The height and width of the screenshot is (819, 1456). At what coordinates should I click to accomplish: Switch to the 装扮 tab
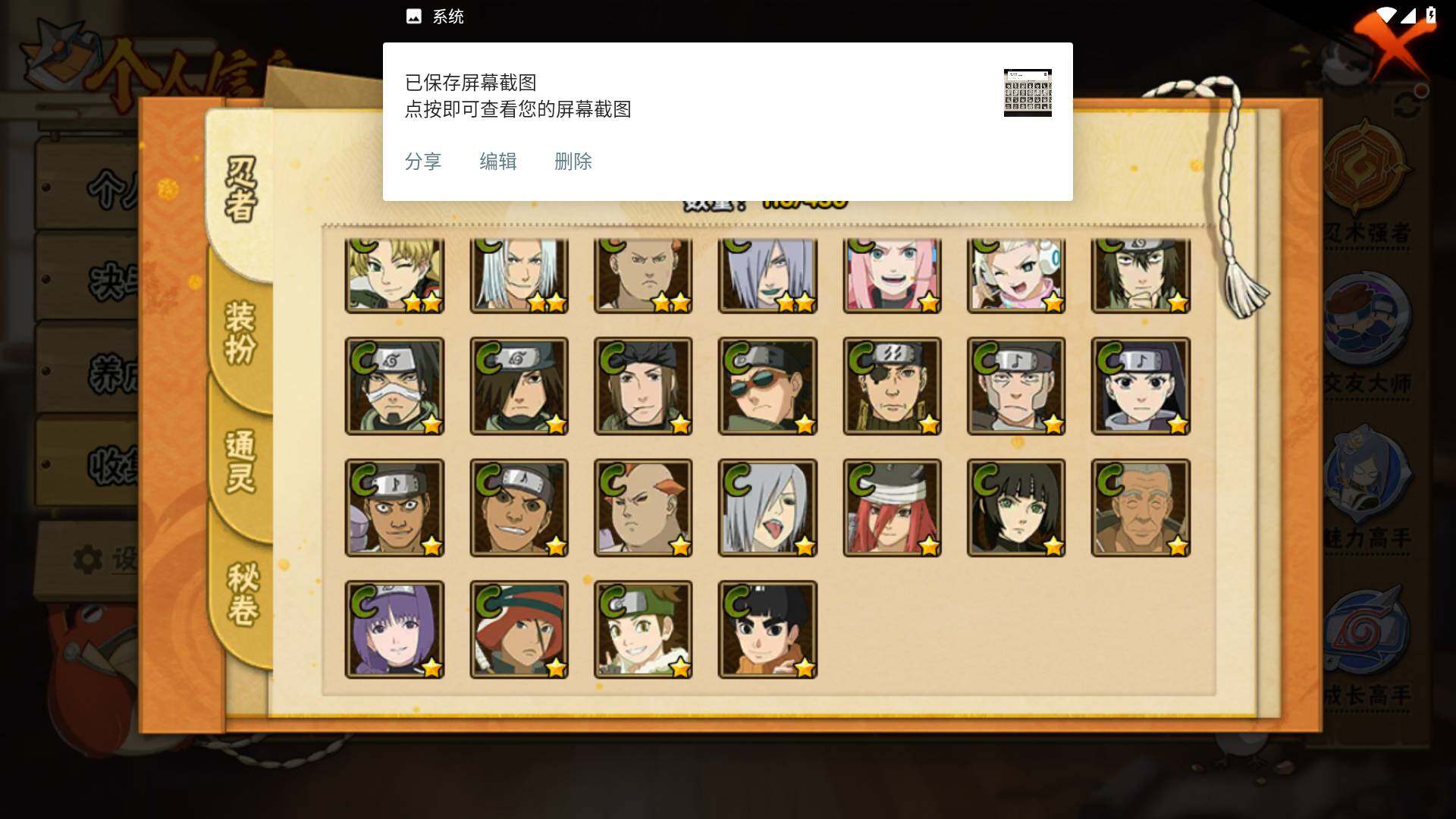tap(241, 334)
